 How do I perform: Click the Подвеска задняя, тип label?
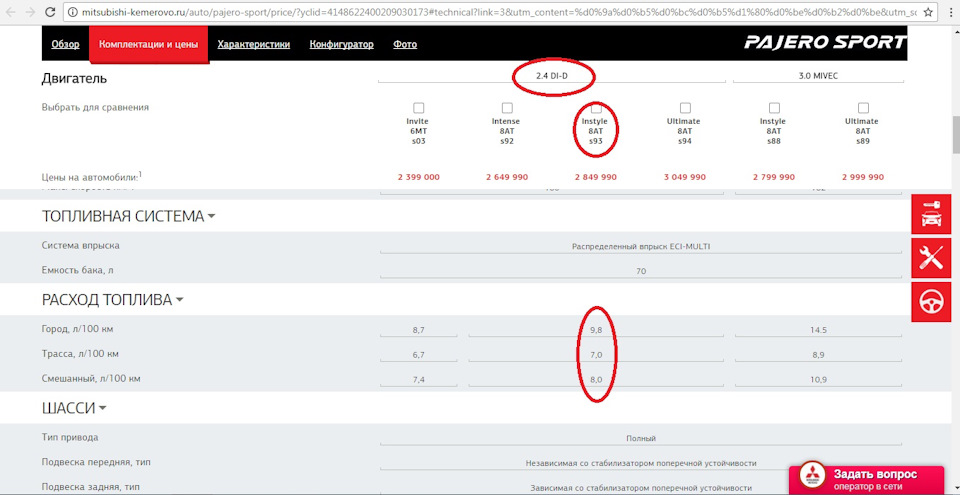tap(90, 488)
